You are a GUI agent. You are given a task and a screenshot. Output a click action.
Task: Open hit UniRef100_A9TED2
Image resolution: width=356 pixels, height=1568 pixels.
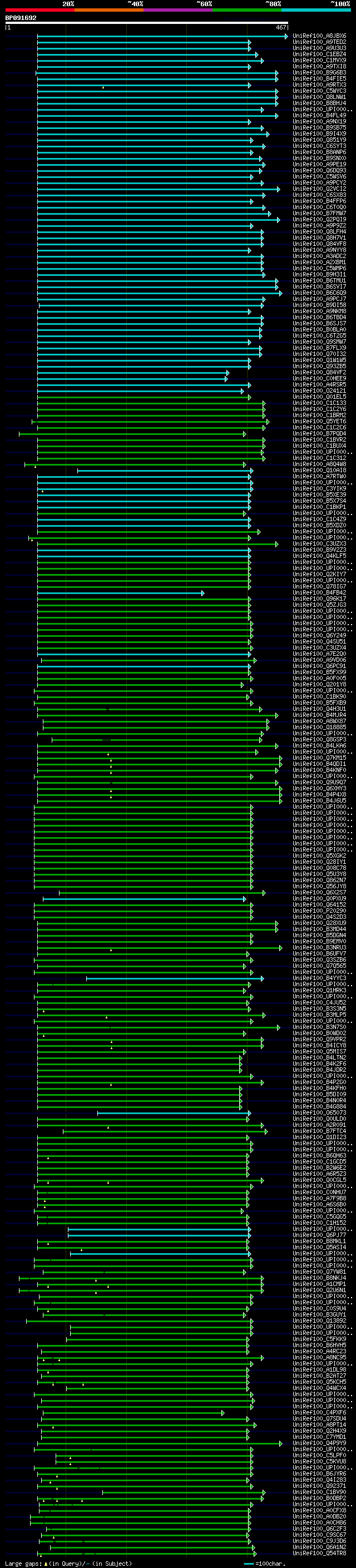tap(319, 42)
